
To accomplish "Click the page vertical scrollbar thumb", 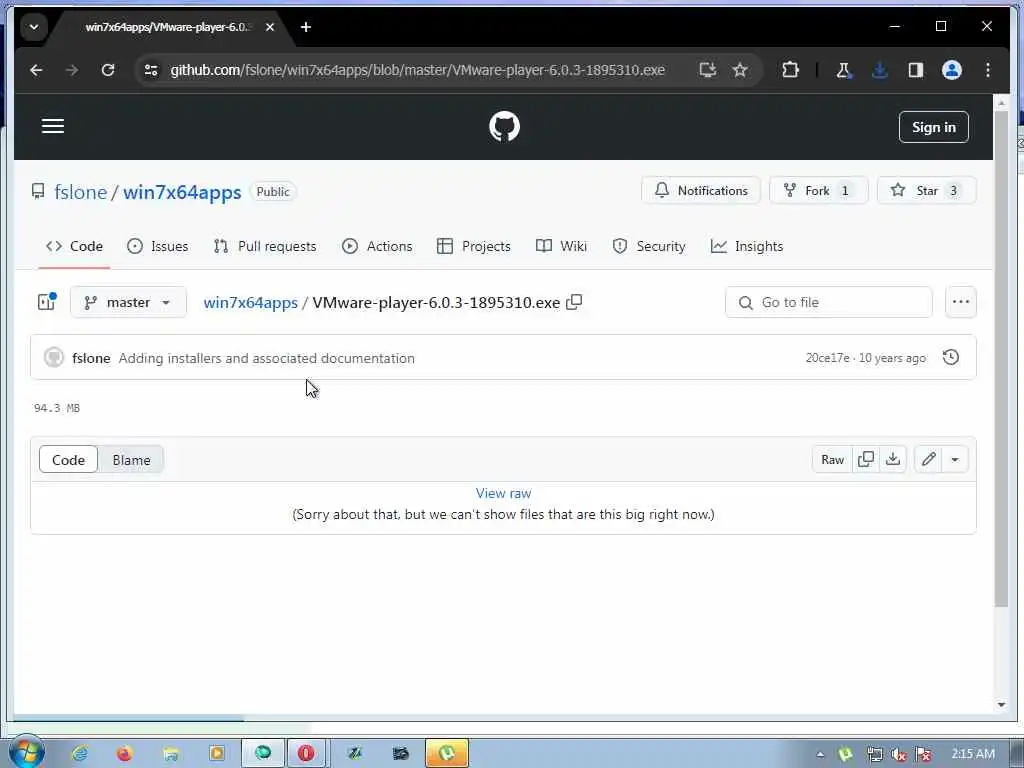I will pyautogui.click(x=1000, y=359).
